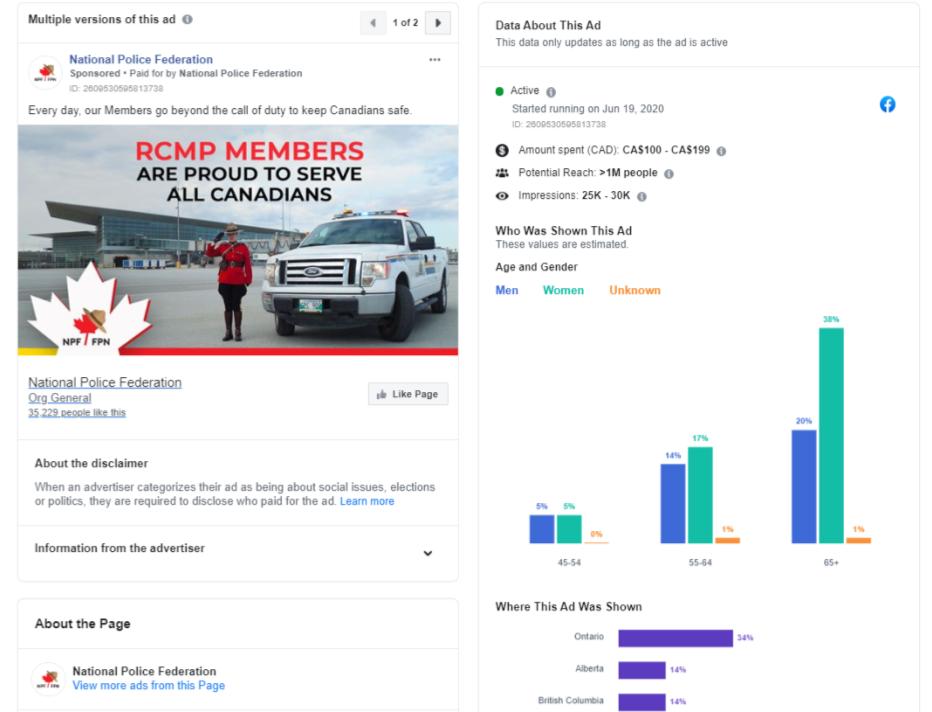932x712 pixels.
Task: Click the '1 of 2' version counter
Action: pyautogui.click(x=405, y=23)
